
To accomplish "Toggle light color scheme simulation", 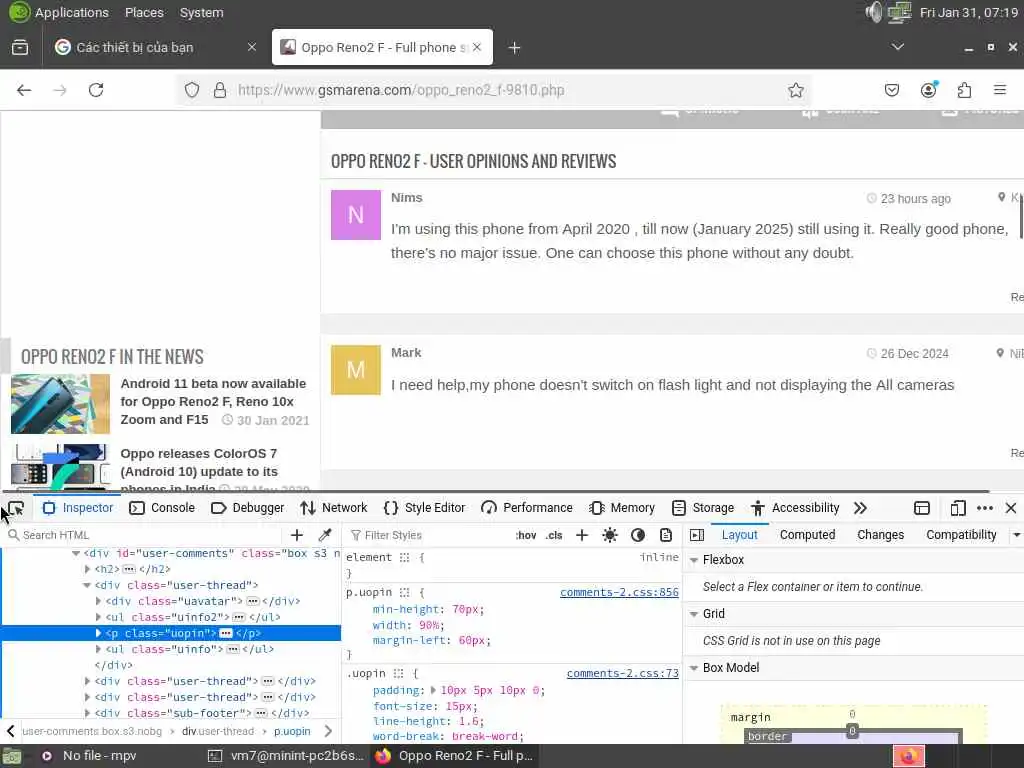I will (610, 536).
